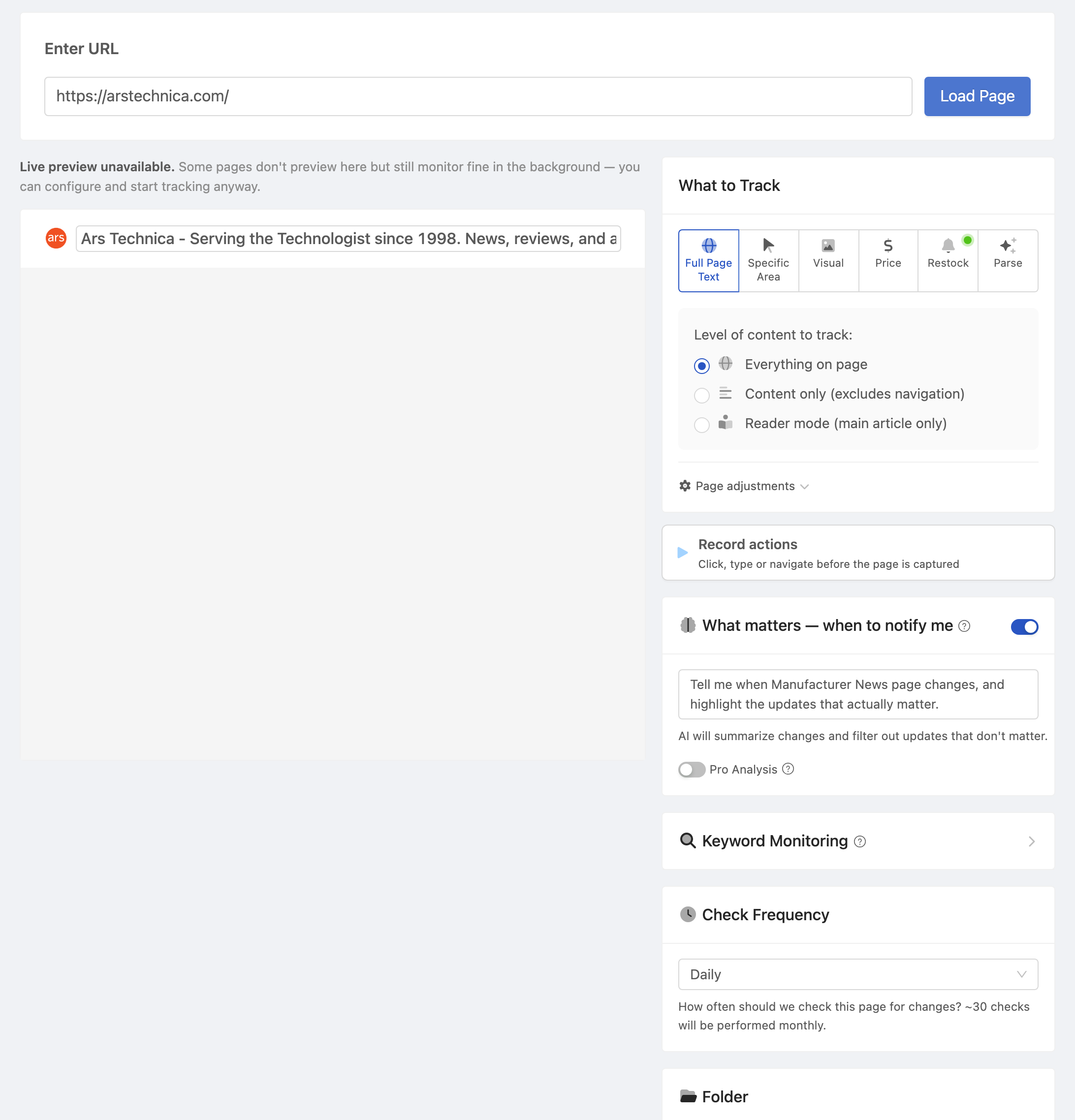Screen dimensions: 1075x1120
Task: Click the reader icon beside Reader mode
Action: [x=725, y=422]
